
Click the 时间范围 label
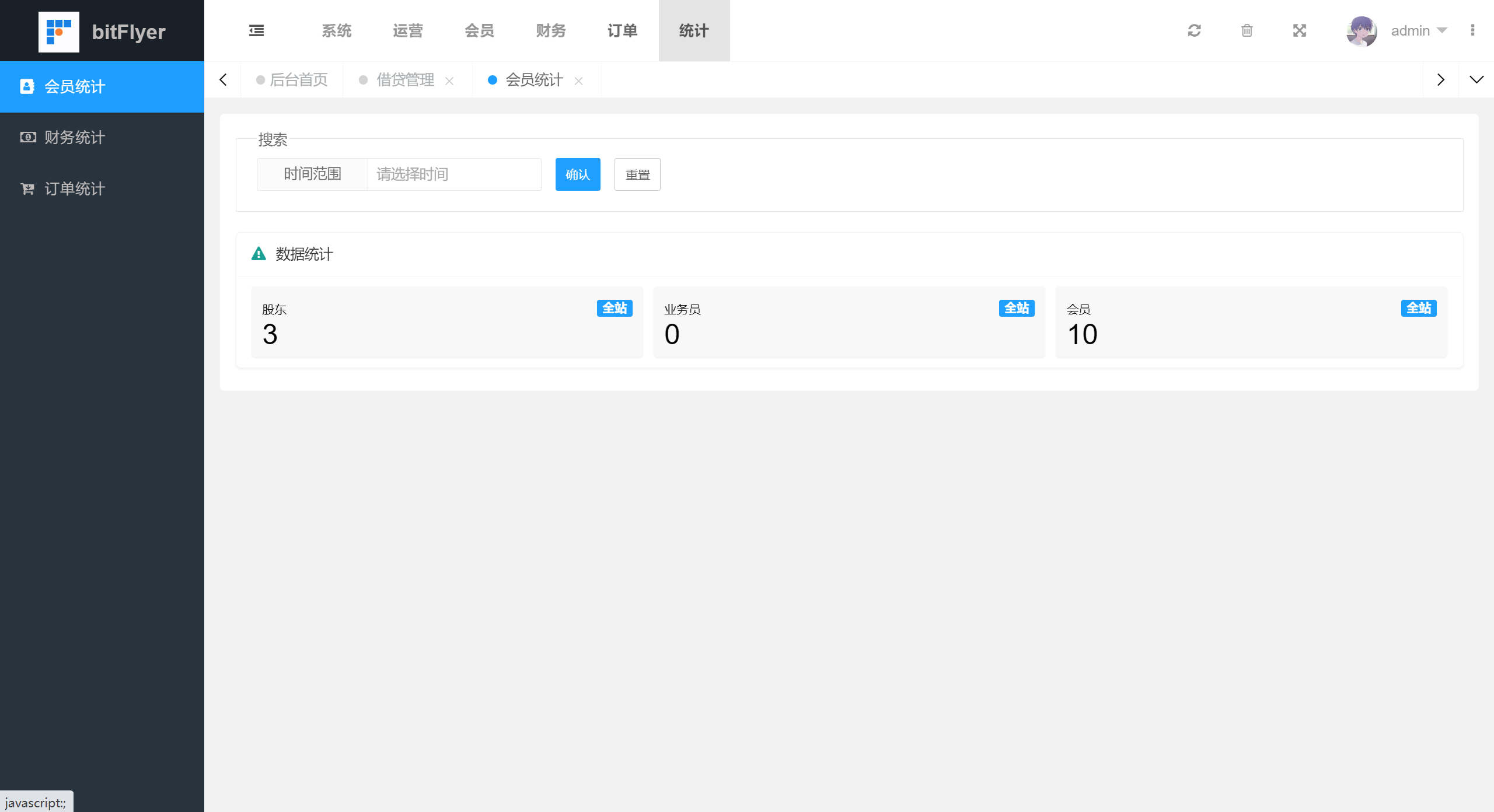(x=312, y=174)
